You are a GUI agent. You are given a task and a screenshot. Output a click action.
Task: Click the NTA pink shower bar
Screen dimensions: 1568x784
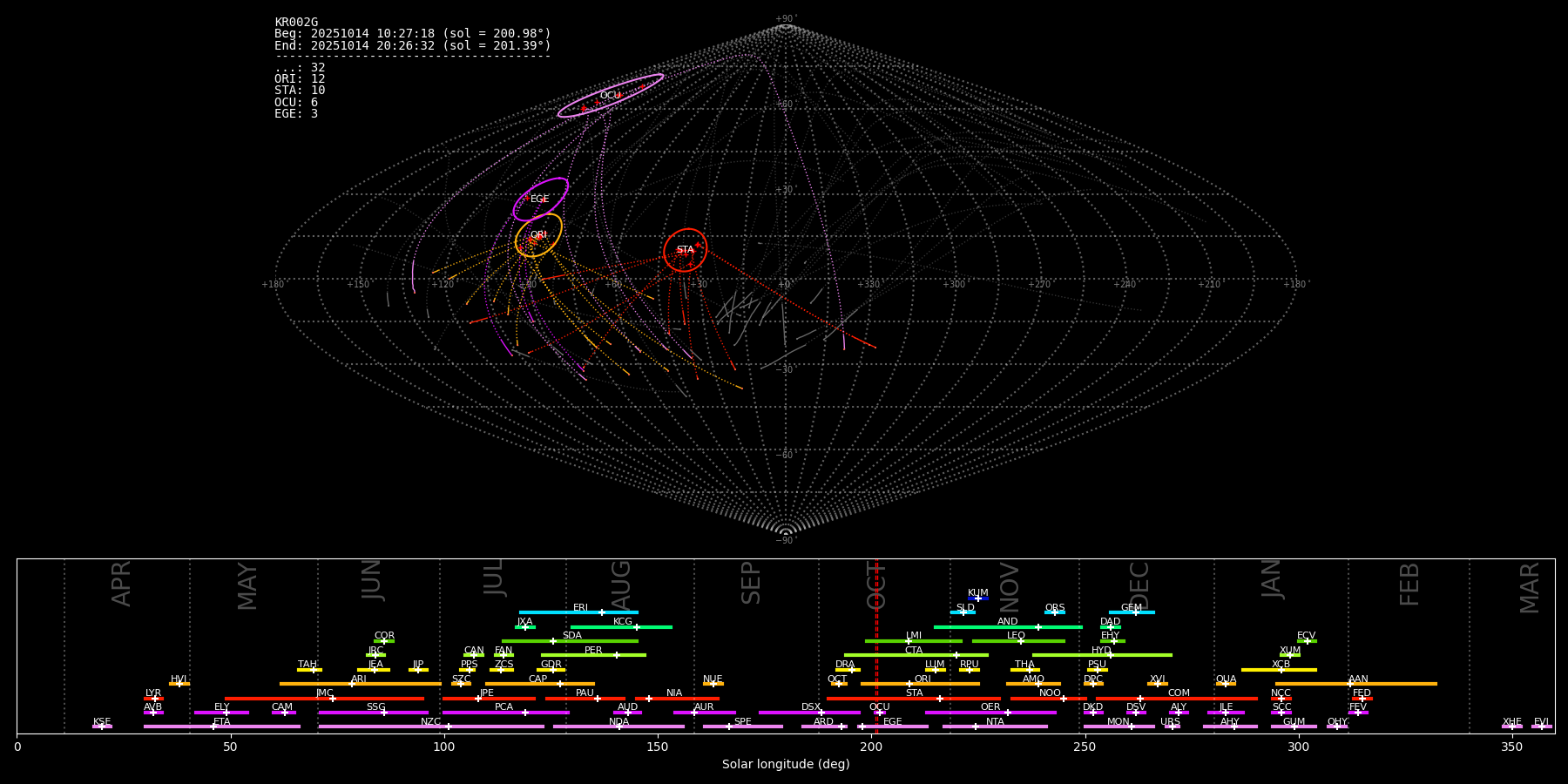pyautogui.click(x=995, y=727)
